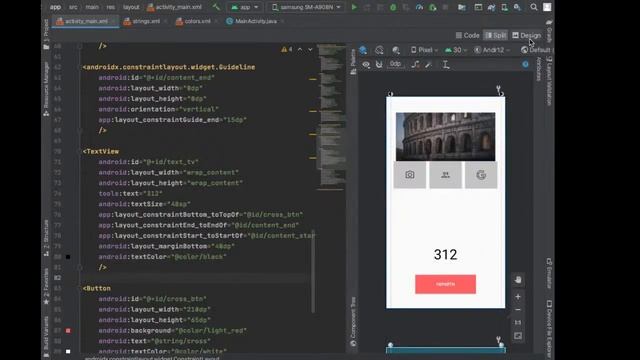Open the Attributes side panel
Image resolution: width=640 pixels, height=360 pixels.
pos(539,69)
